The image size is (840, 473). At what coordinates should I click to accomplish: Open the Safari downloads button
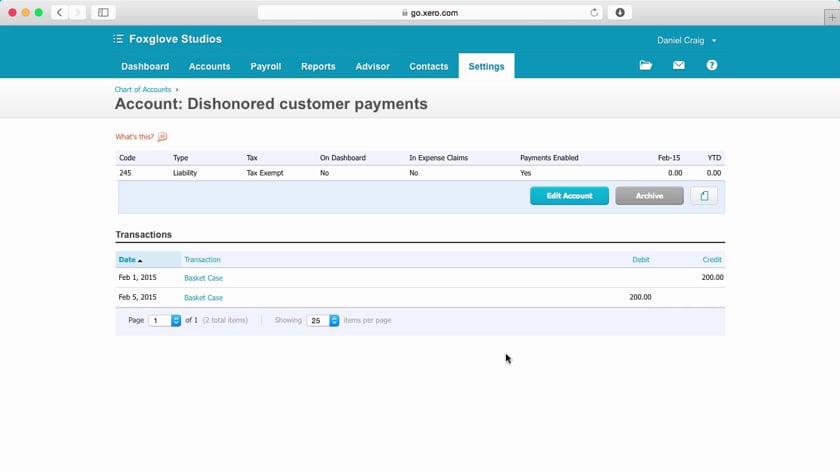tap(620, 12)
